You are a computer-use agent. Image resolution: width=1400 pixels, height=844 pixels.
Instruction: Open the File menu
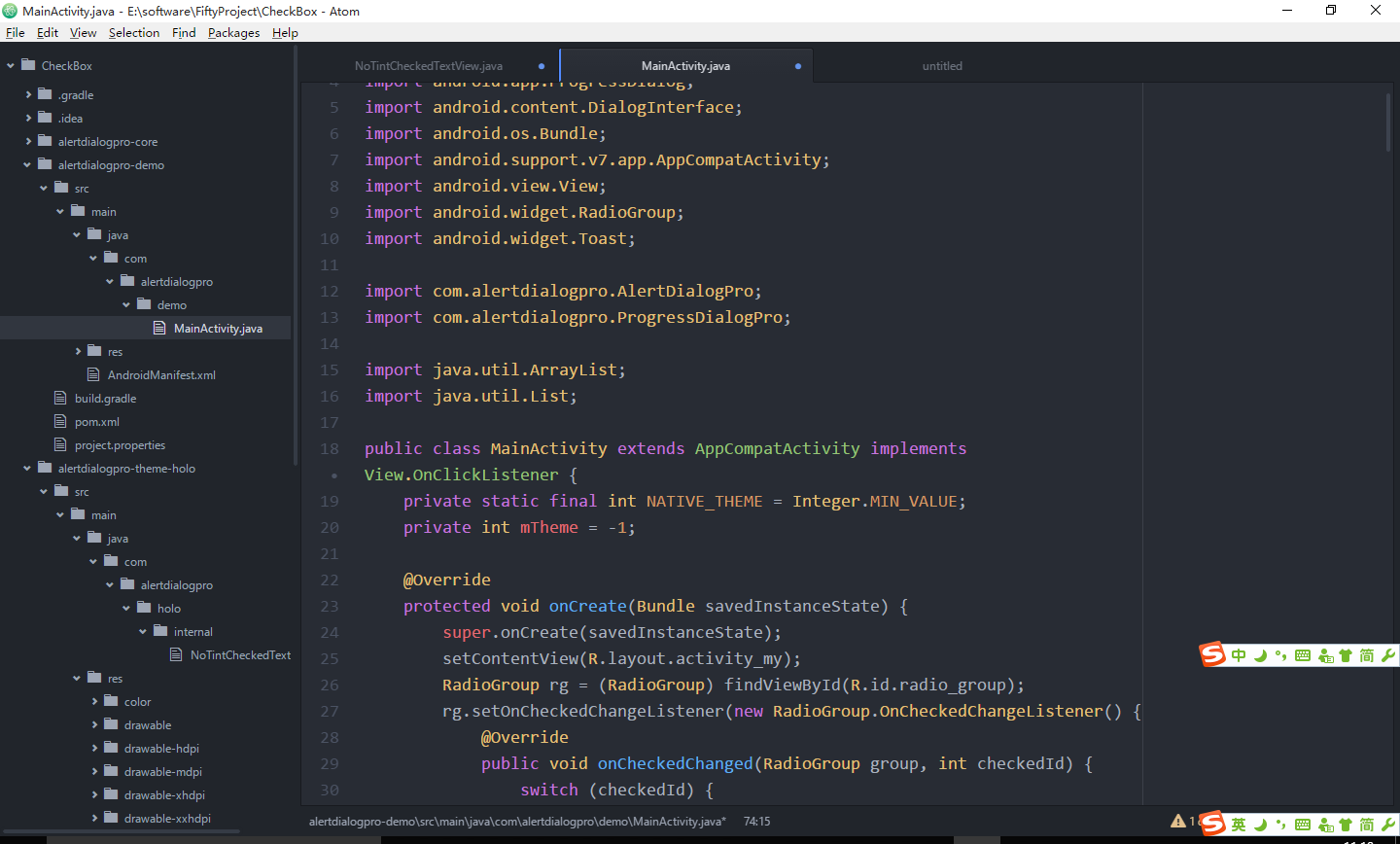point(16,32)
